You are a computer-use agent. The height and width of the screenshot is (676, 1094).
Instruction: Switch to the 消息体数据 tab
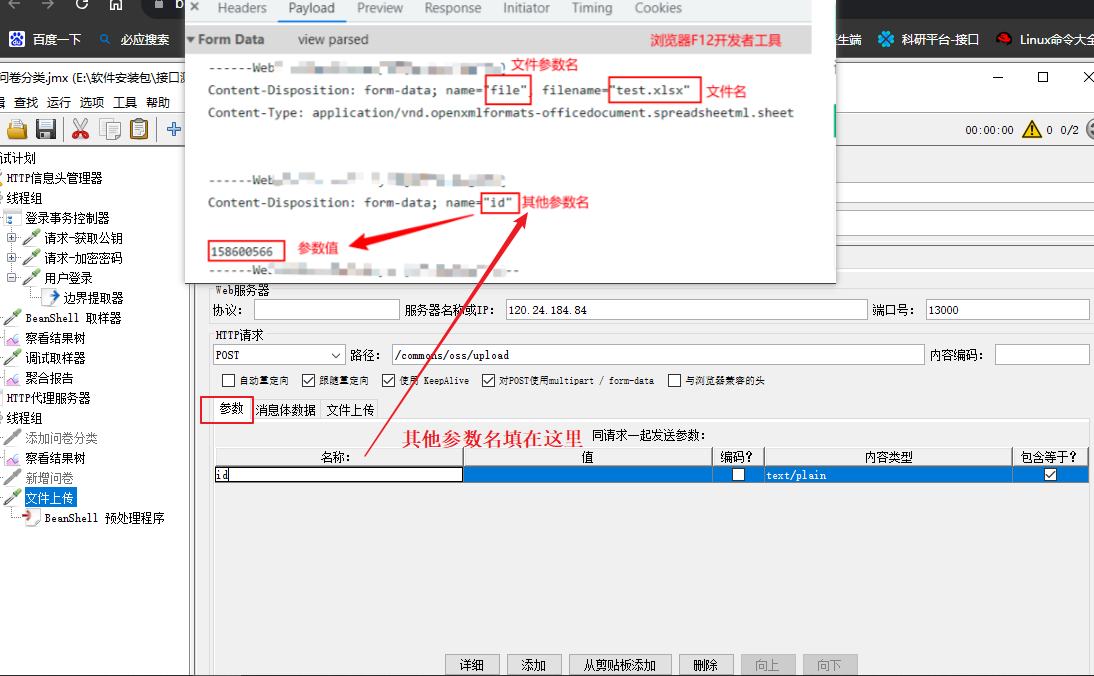pyautogui.click(x=287, y=409)
